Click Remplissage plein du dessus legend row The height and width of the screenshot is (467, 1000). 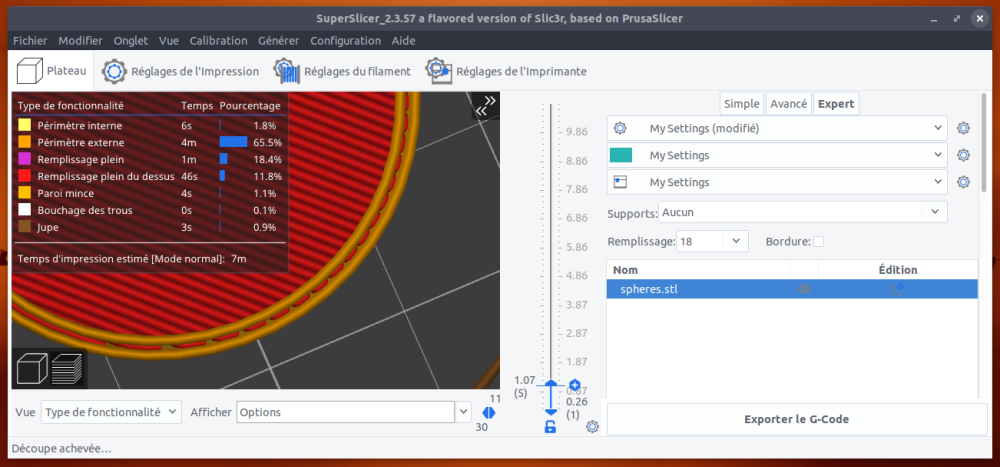point(150,176)
